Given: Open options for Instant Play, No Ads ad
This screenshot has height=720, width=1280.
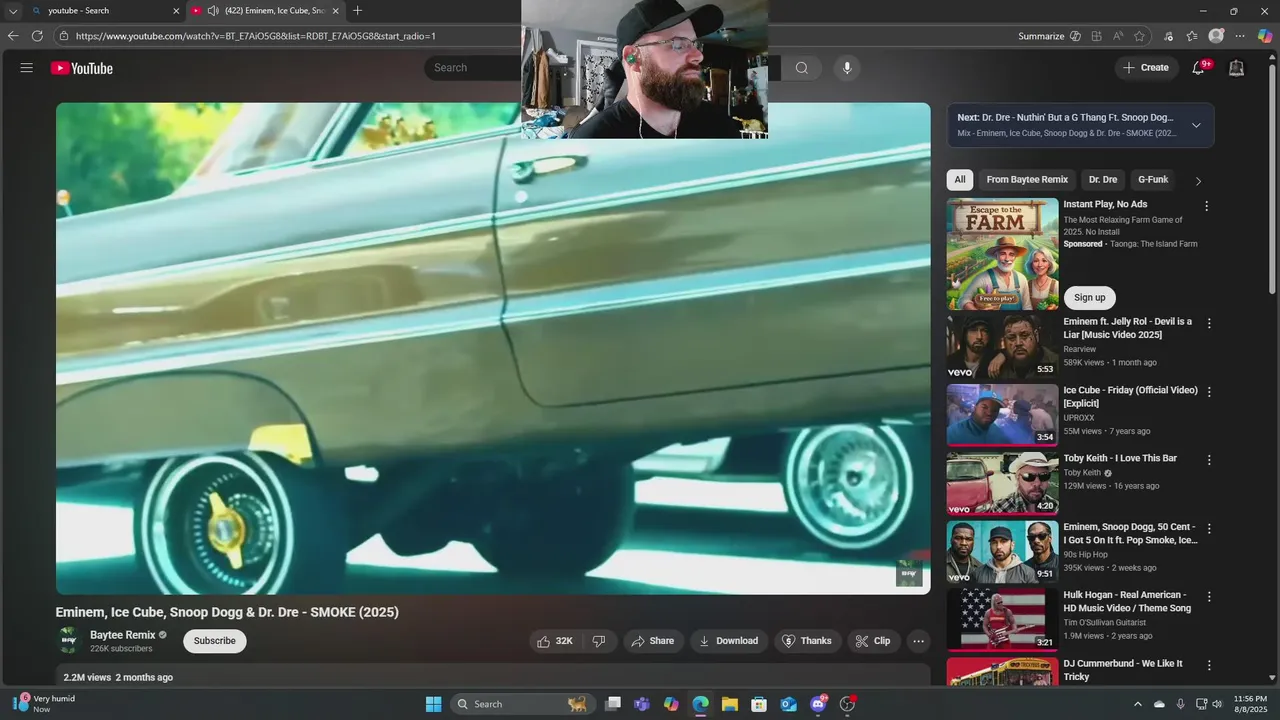Looking at the screenshot, I should pyautogui.click(x=1206, y=206).
